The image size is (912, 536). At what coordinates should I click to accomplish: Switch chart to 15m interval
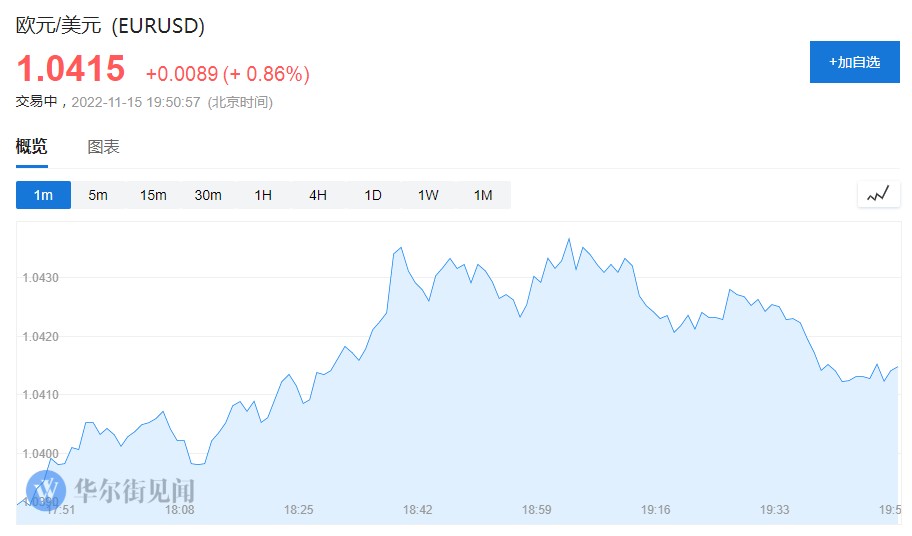pyautogui.click(x=153, y=195)
